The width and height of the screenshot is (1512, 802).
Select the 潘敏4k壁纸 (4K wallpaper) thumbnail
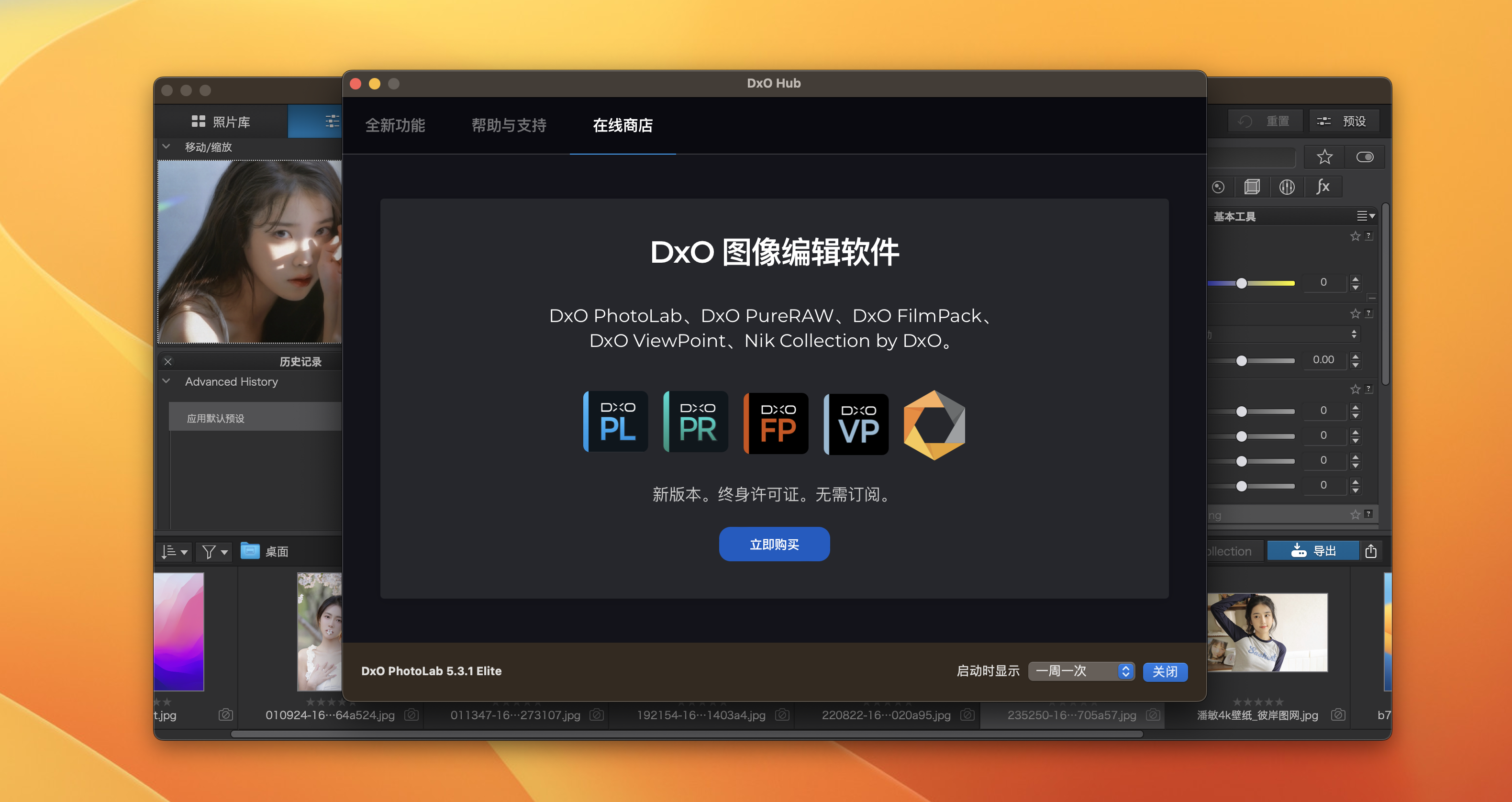1267,633
